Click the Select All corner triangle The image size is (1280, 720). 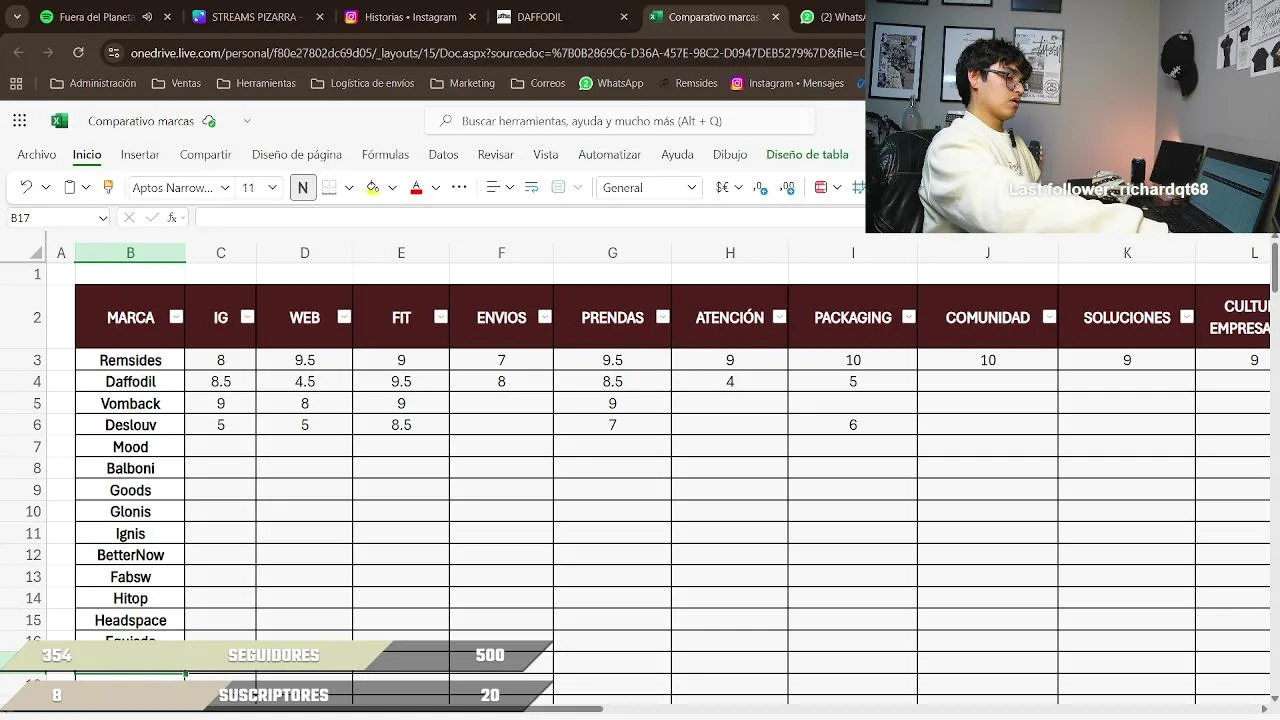pyautogui.click(x=37, y=253)
